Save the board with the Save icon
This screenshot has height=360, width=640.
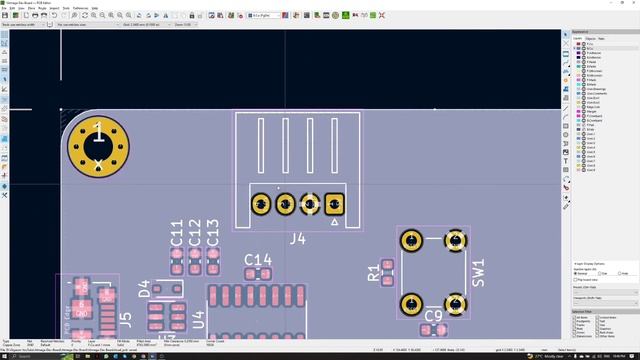(5, 15)
